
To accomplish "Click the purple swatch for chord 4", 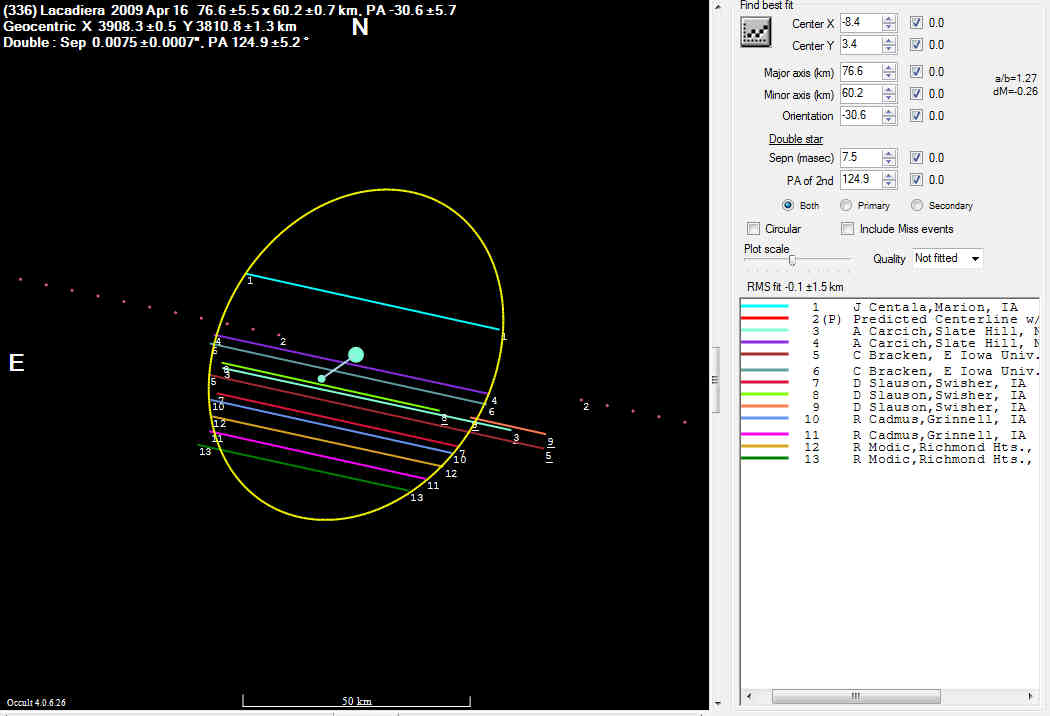I will [764, 343].
